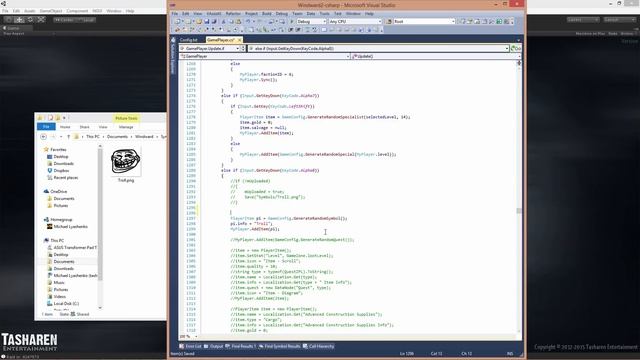Open the Call Hierarchy panel tab
Viewport: 640px width, 360px height.
(318, 346)
